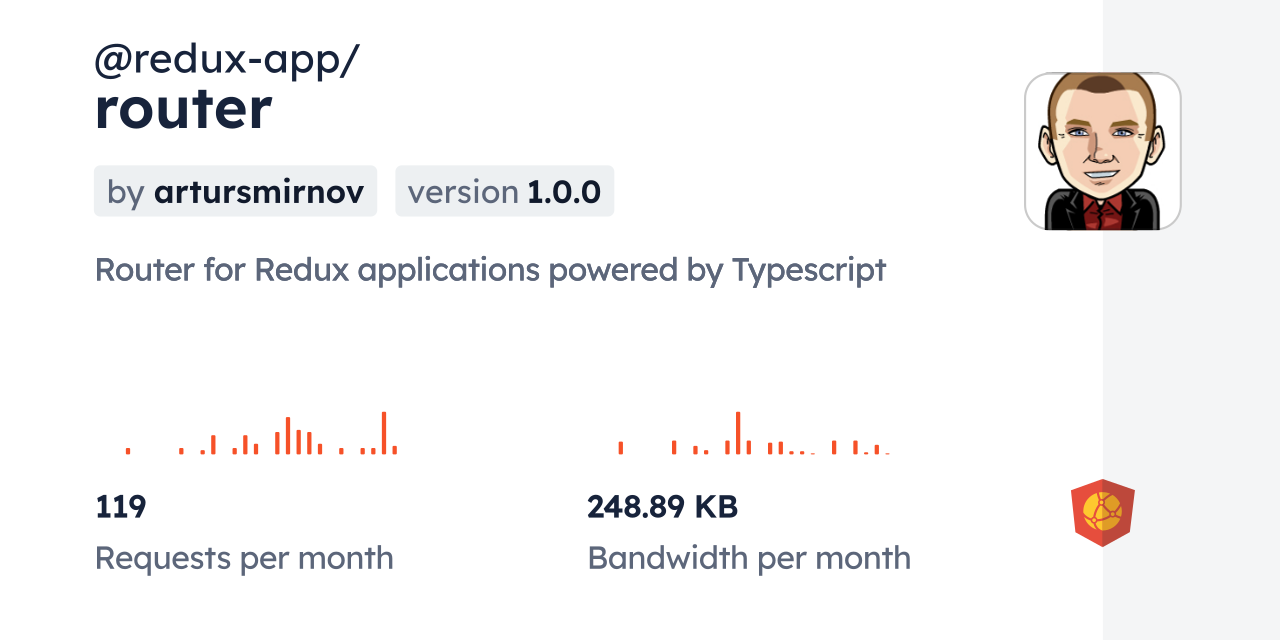
Task: Click the "Bandwidth per month" label
Action: click(x=749, y=557)
